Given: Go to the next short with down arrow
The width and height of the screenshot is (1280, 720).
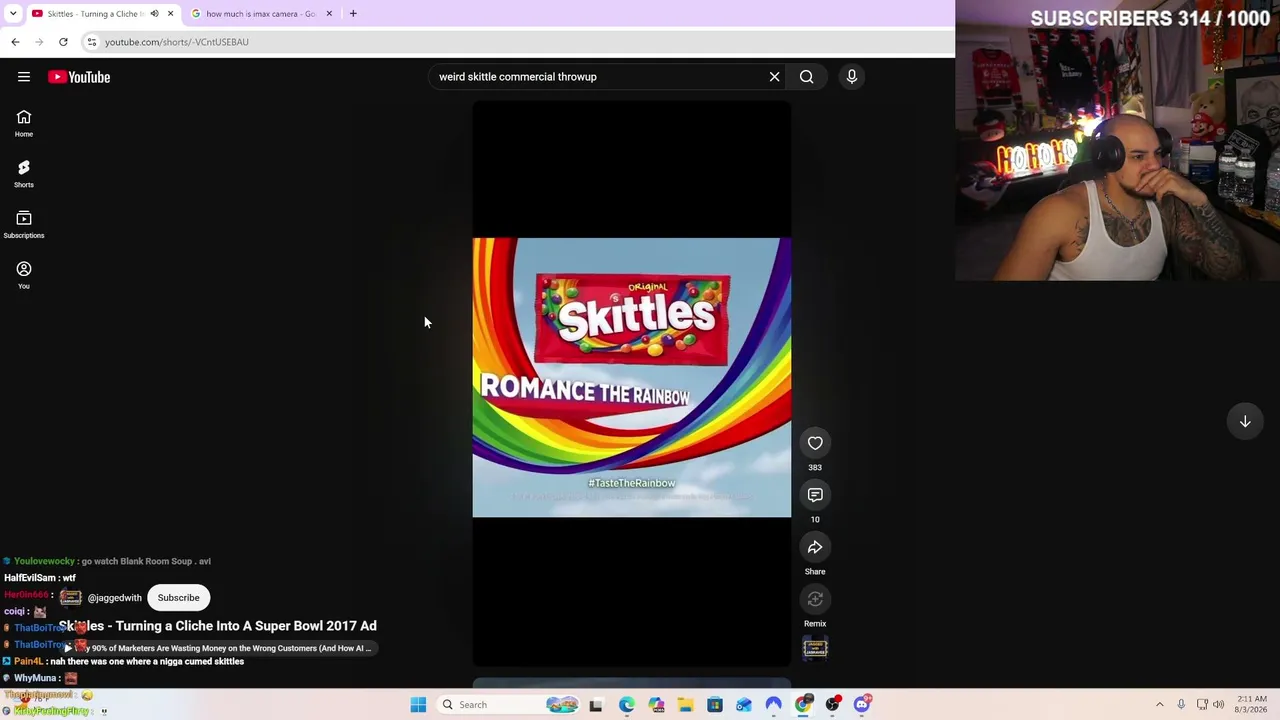Looking at the screenshot, I should click(1245, 422).
